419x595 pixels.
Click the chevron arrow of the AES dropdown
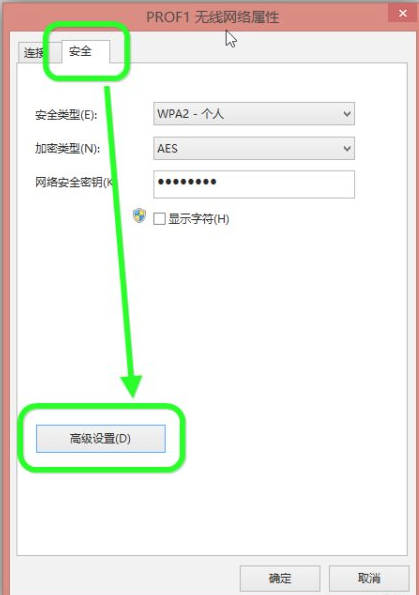coord(347,148)
